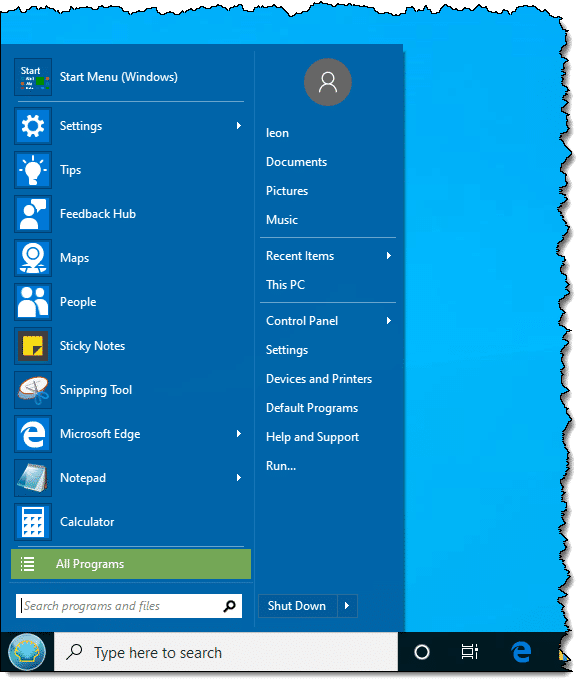
Task: Open Help and Support
Action: 313,437
